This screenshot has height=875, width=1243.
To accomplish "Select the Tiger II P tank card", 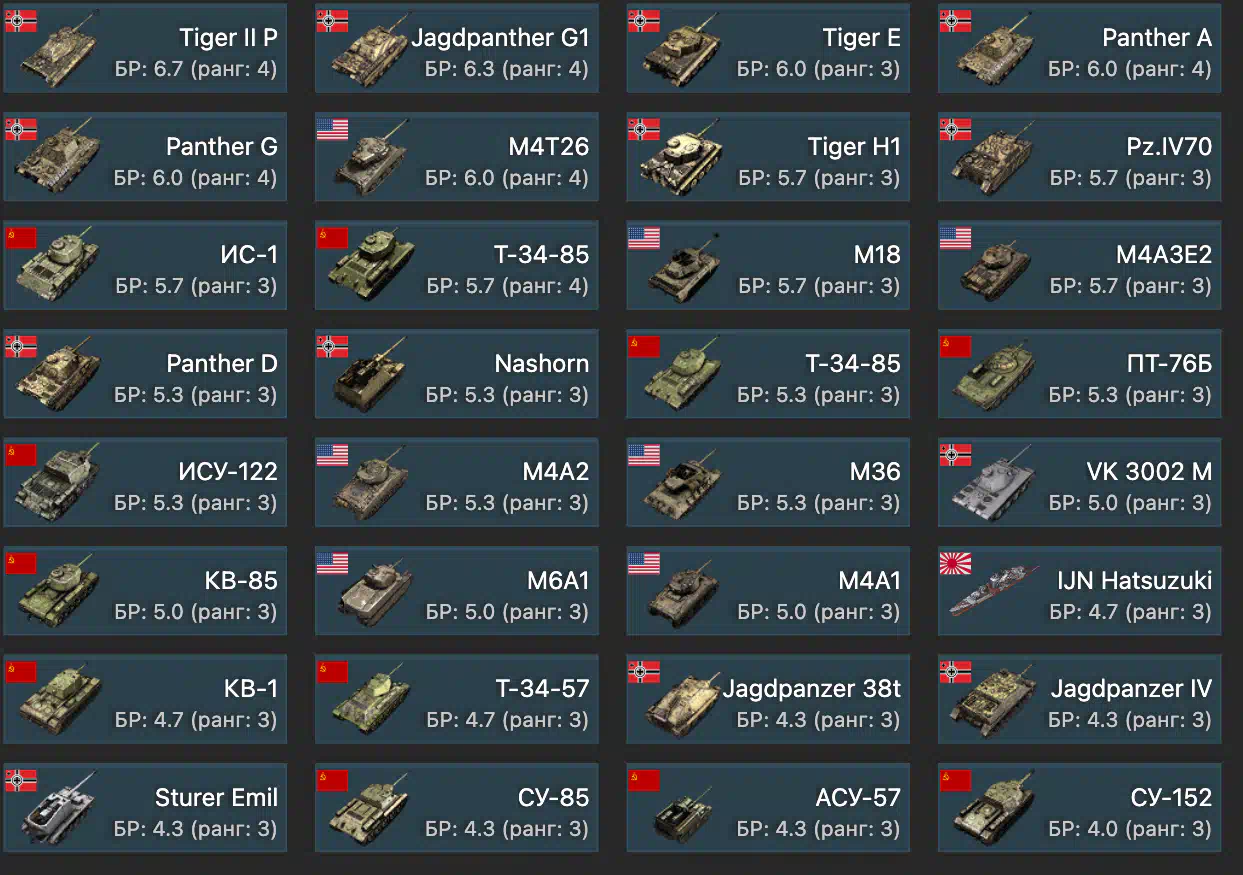I will click(x=145, y=49).
